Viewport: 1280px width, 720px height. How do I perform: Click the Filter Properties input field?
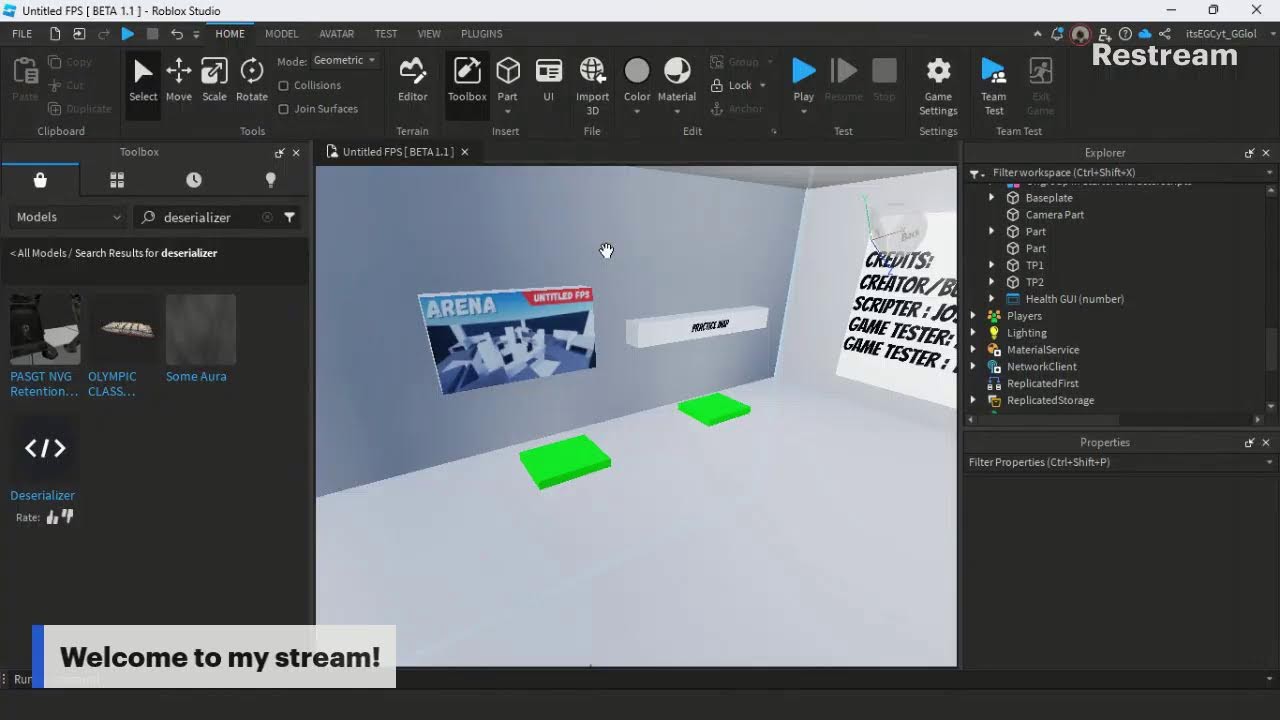point(1118,462)
